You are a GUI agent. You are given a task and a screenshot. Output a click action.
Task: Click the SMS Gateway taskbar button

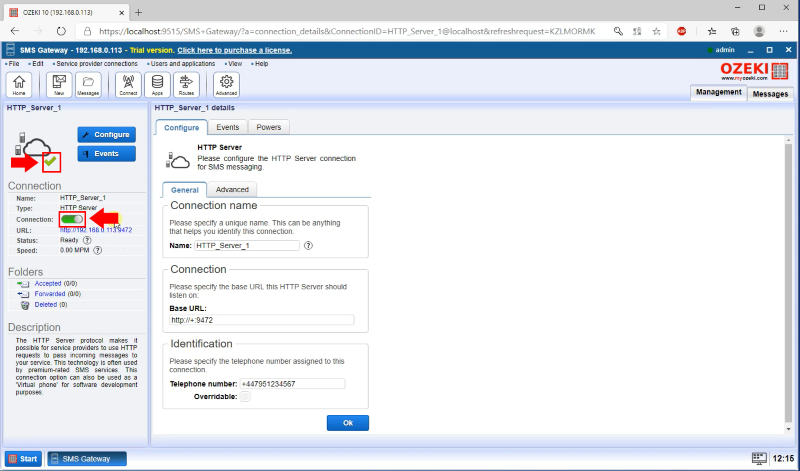pyautogui.click(x=87, y=458)
